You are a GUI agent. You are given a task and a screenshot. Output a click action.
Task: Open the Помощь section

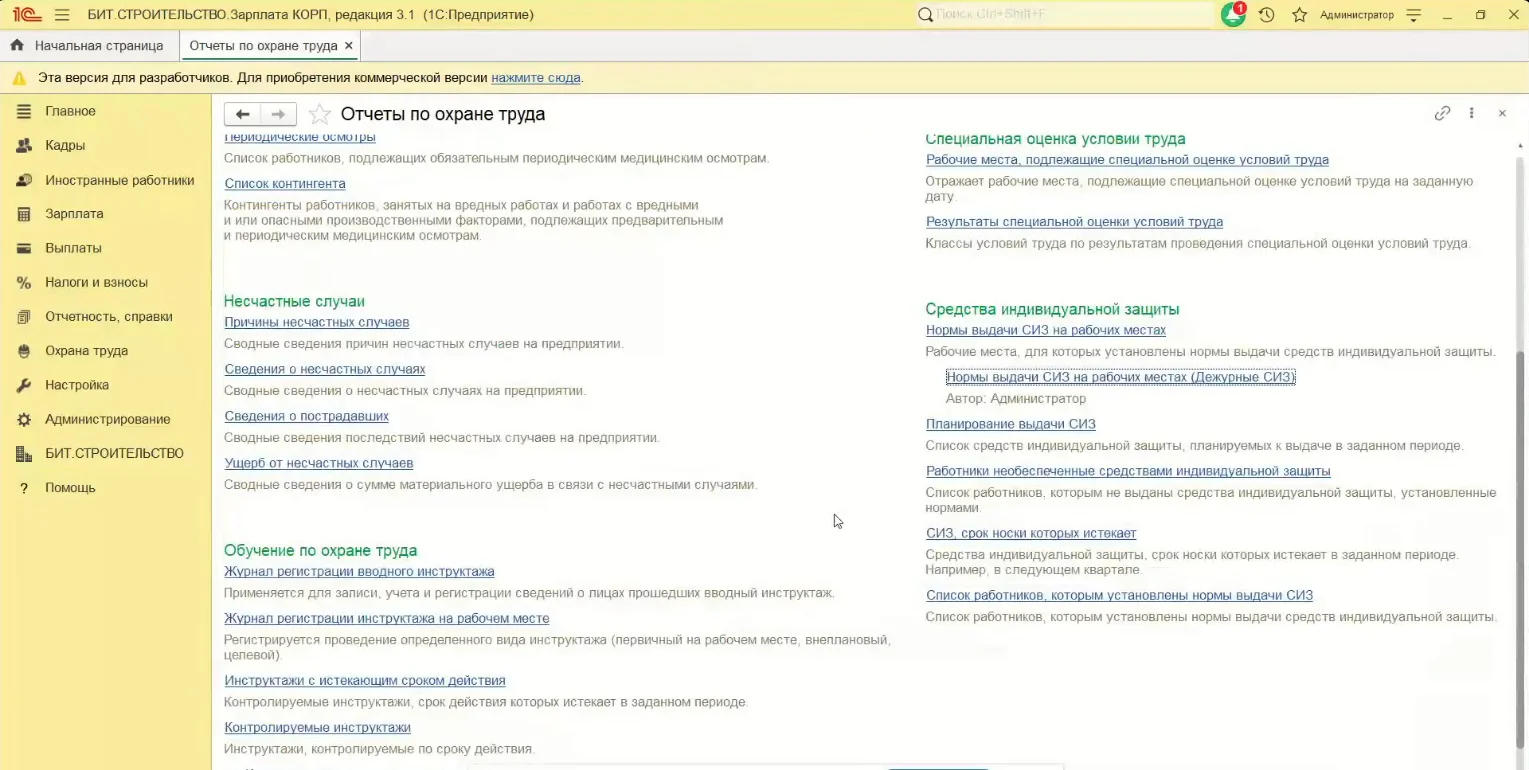coord(70,488)
